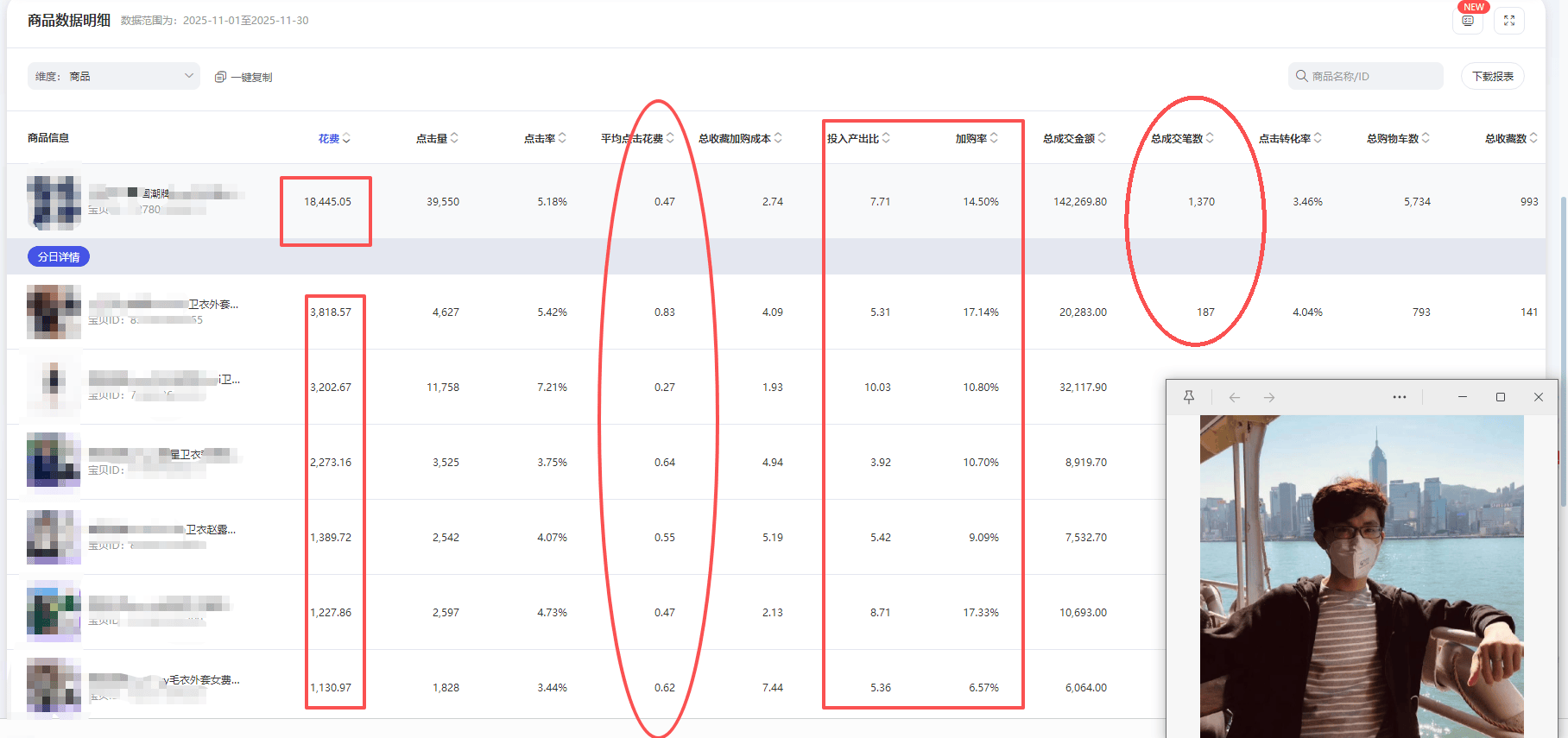This screenshot has height=738, width=1568.
Task: Pin the image viewer window
Action: coord(1189,397)
